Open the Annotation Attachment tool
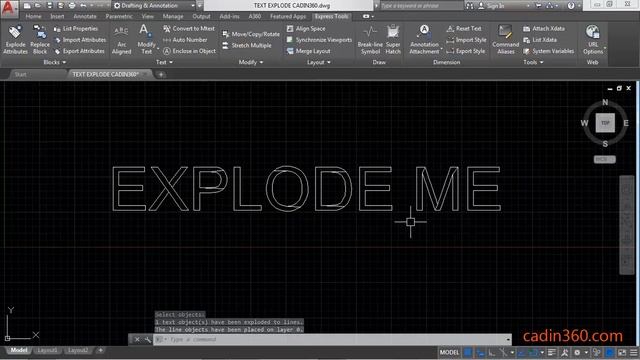This screenshot has height=360, width=640. click(424, 40)
